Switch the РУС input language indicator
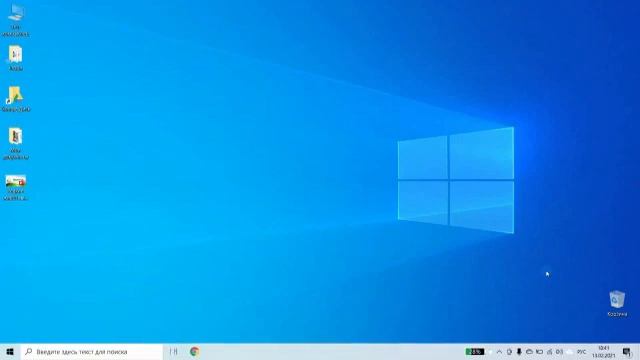 [582, 351]
